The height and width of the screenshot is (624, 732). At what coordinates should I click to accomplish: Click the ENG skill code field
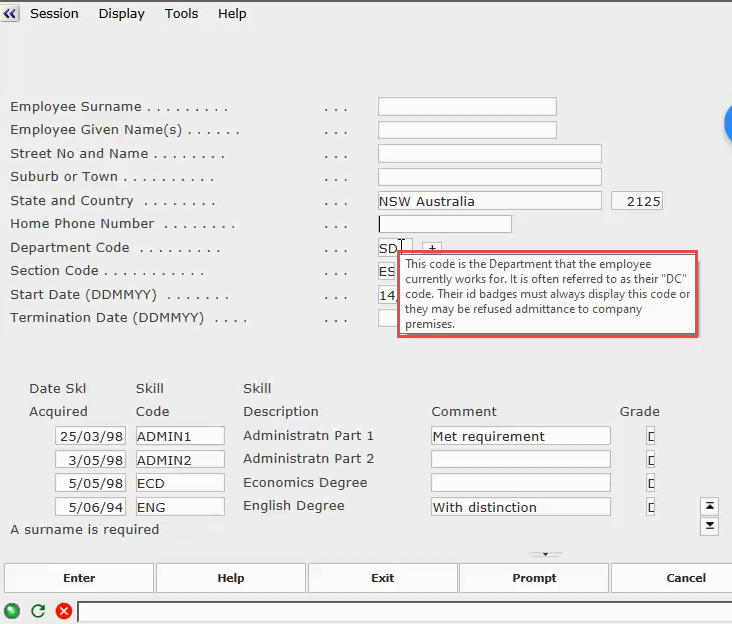tap(180, 506)
